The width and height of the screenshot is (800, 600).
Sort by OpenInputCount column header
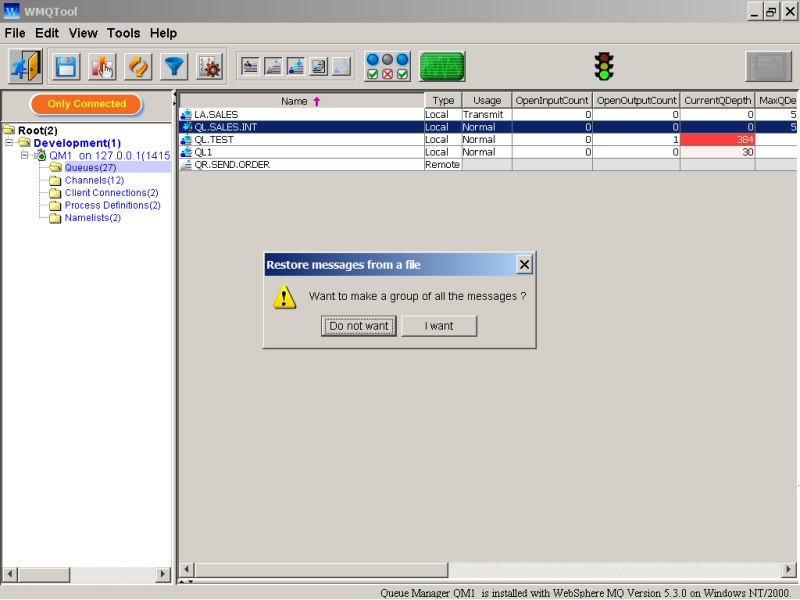[552, 101]
